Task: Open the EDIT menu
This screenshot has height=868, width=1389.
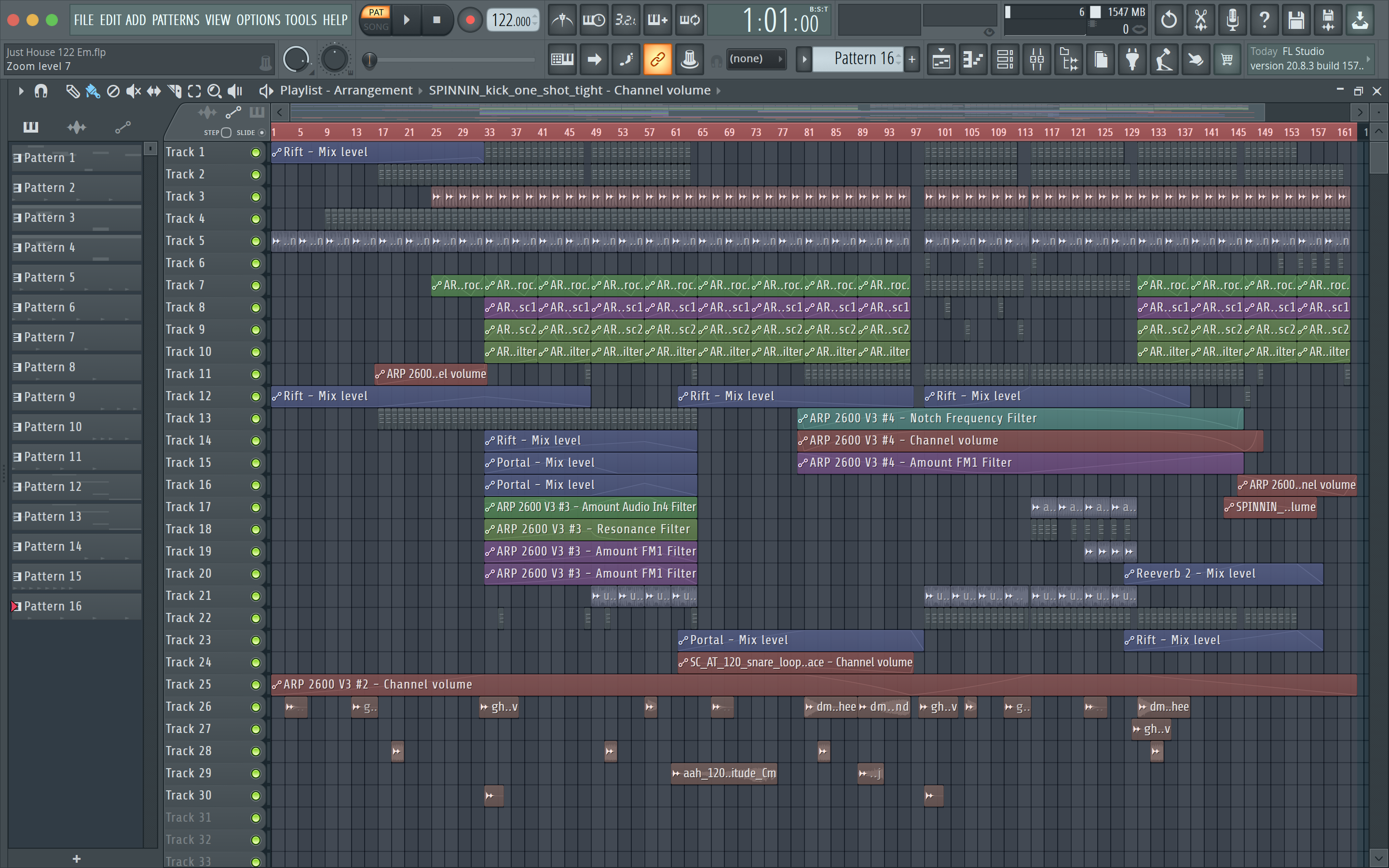Action: 110,20
